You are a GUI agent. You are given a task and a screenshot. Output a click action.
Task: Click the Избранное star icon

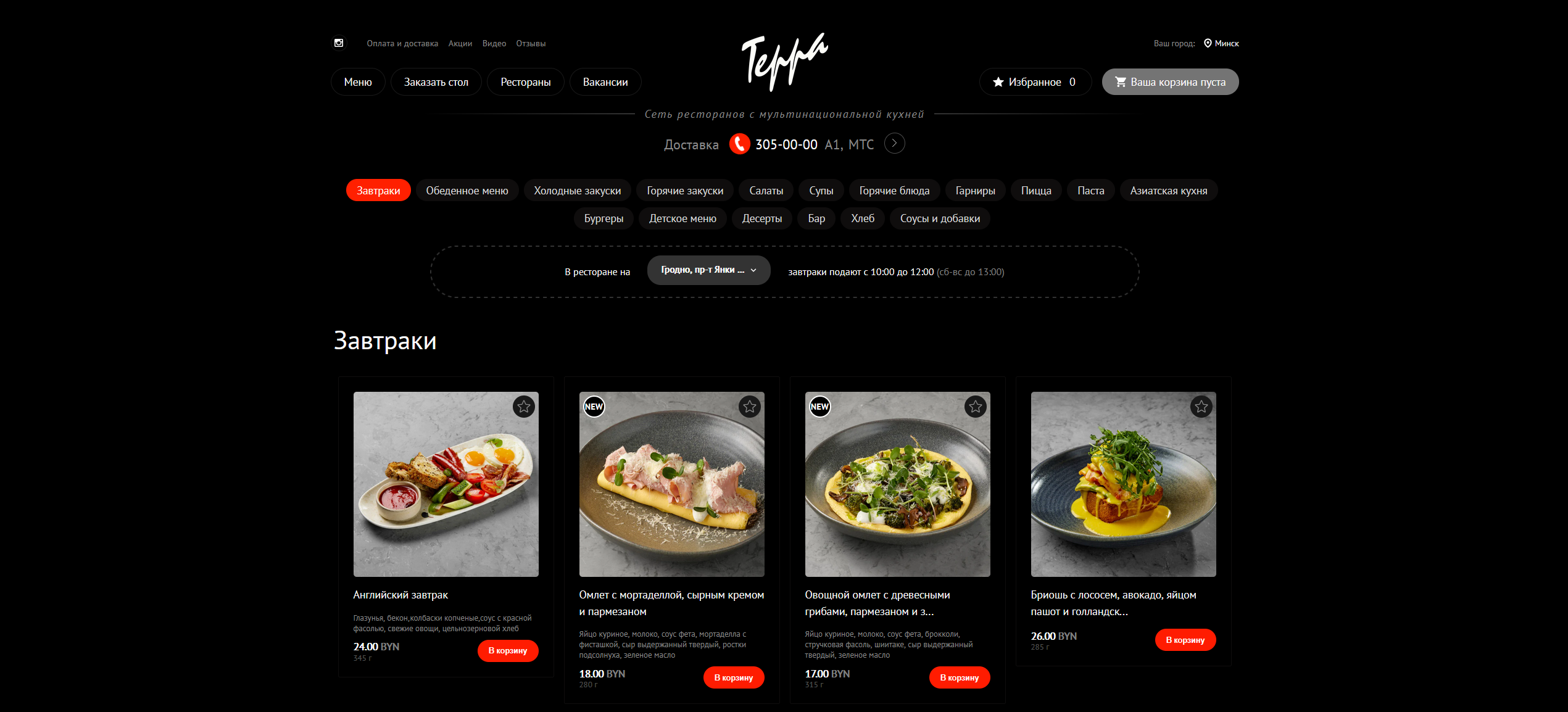pyautogui.click(x=998, y=82)
